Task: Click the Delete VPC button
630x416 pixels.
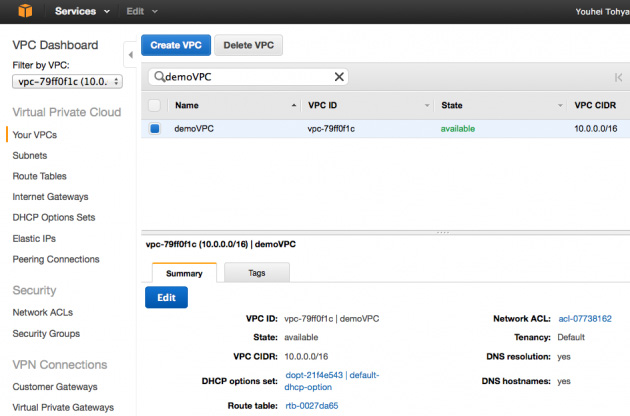Action: tap(249, 45)
